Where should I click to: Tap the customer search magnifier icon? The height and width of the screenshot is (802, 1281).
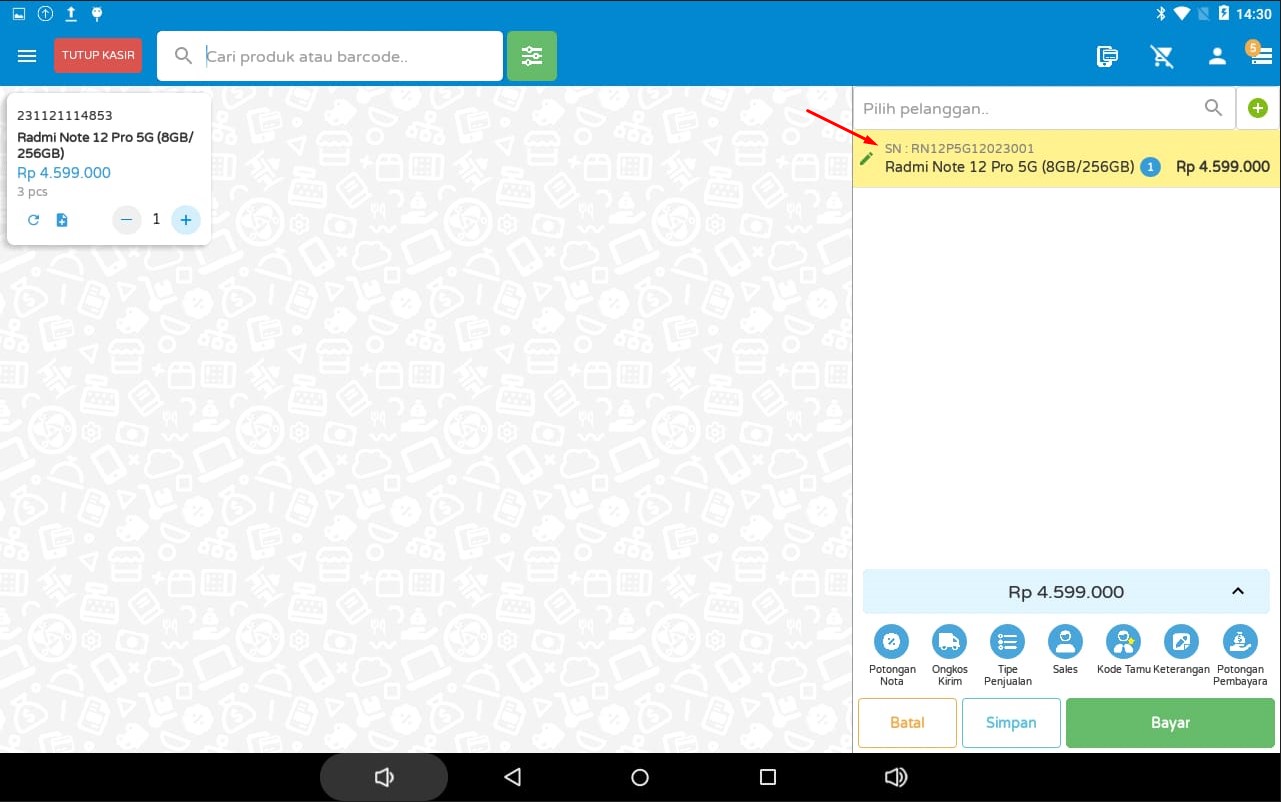(x=1213, y=108)
